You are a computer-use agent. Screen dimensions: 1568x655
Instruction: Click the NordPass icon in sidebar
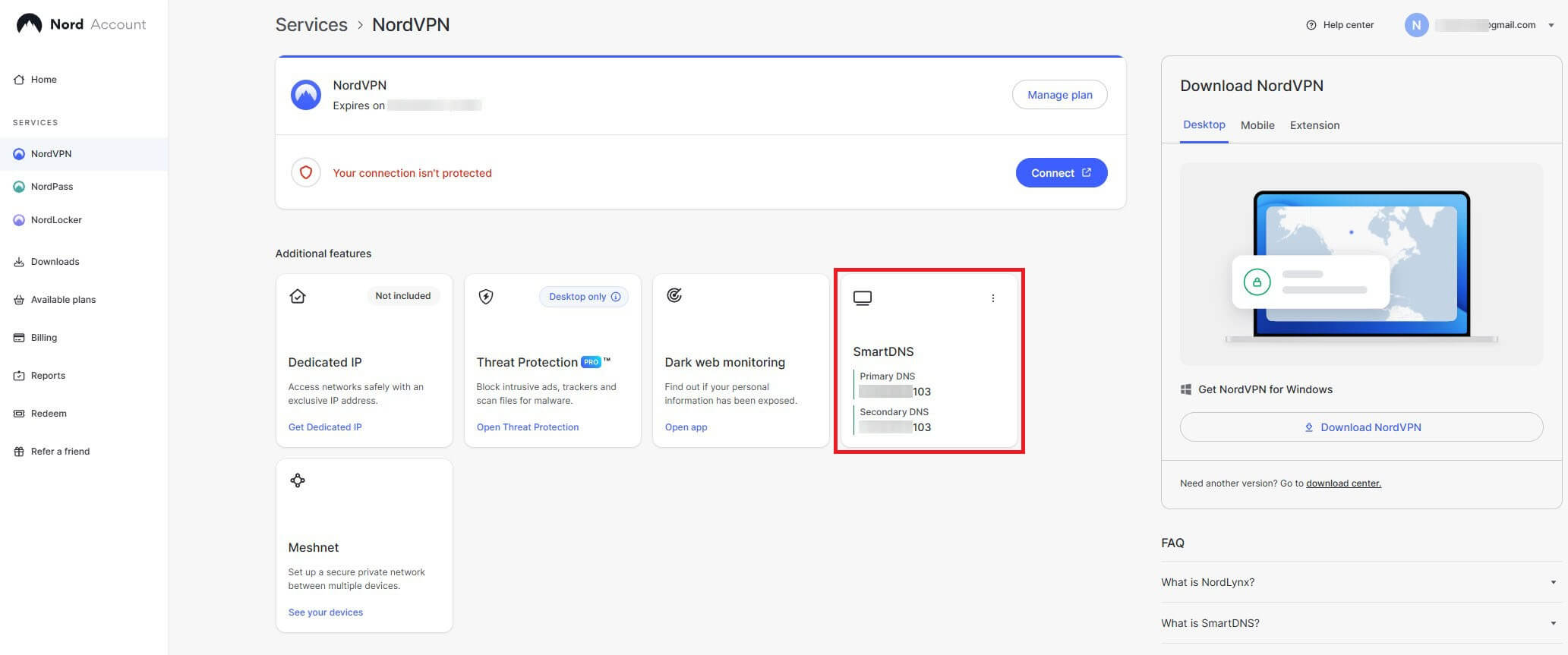(x=19, y=187)
